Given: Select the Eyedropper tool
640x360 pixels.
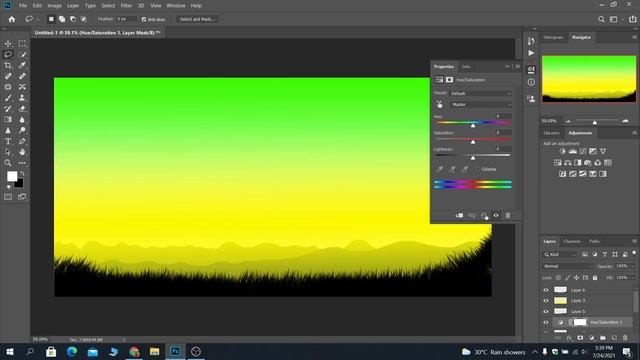Looking at the screenshot, I should click(x=22, y=65).
